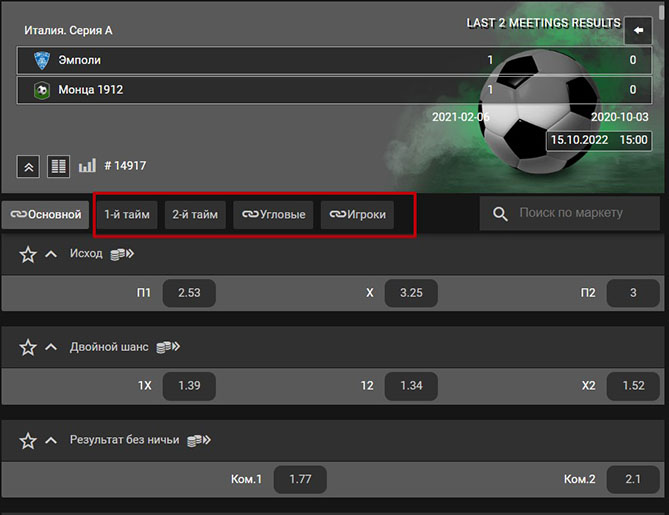Collapse the Двойной шанс section chevron

pyautogui.click(x=51, y=347)
